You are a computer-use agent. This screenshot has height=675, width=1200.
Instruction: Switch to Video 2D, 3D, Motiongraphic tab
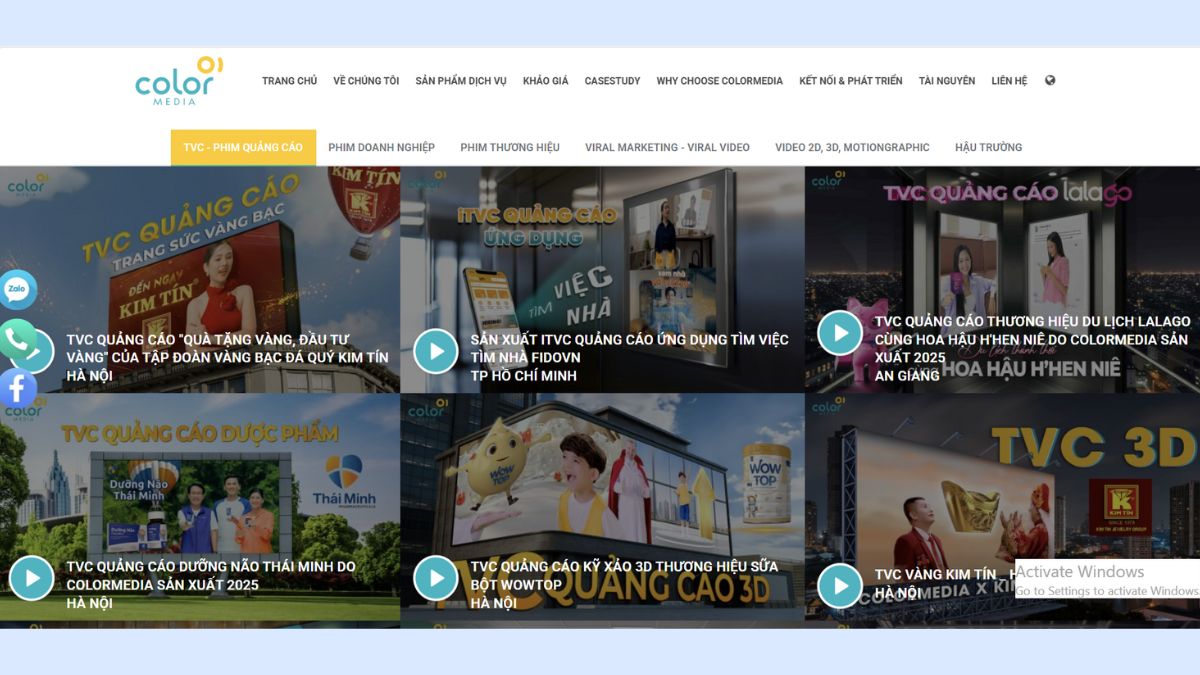click(x=852, y=147)
